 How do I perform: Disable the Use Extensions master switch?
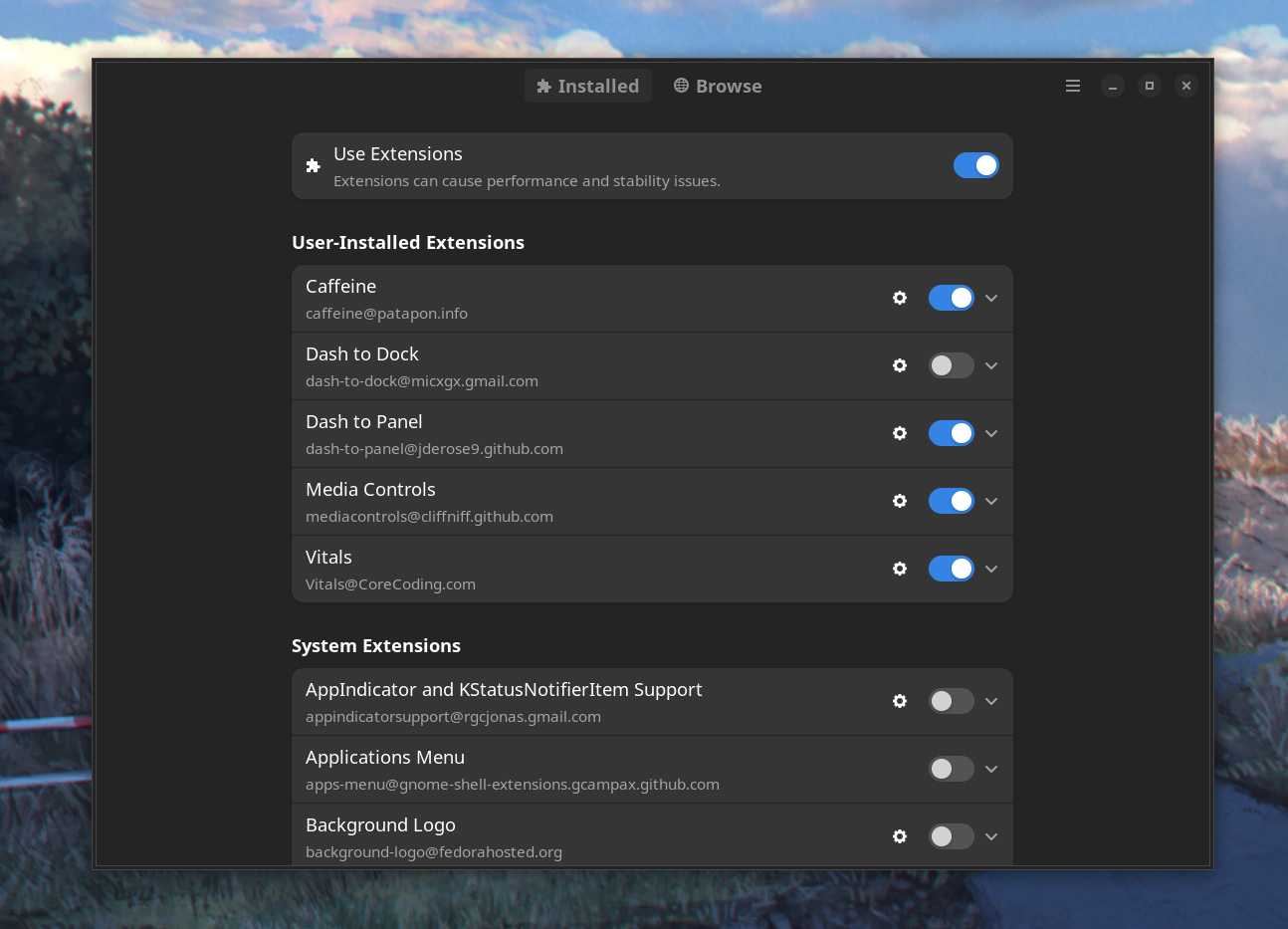pyautogui.click(x=976, y=165)
